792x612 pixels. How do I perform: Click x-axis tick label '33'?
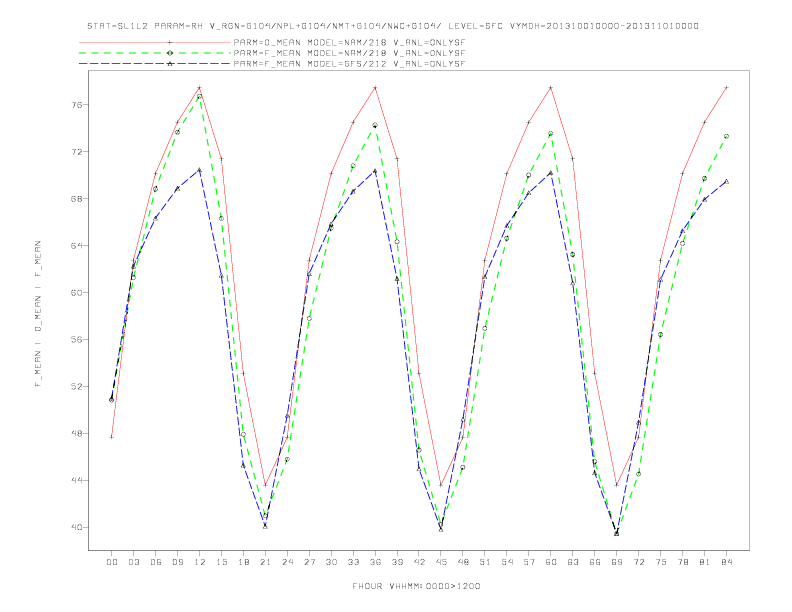pyautogui.click(x=353, y=562)
